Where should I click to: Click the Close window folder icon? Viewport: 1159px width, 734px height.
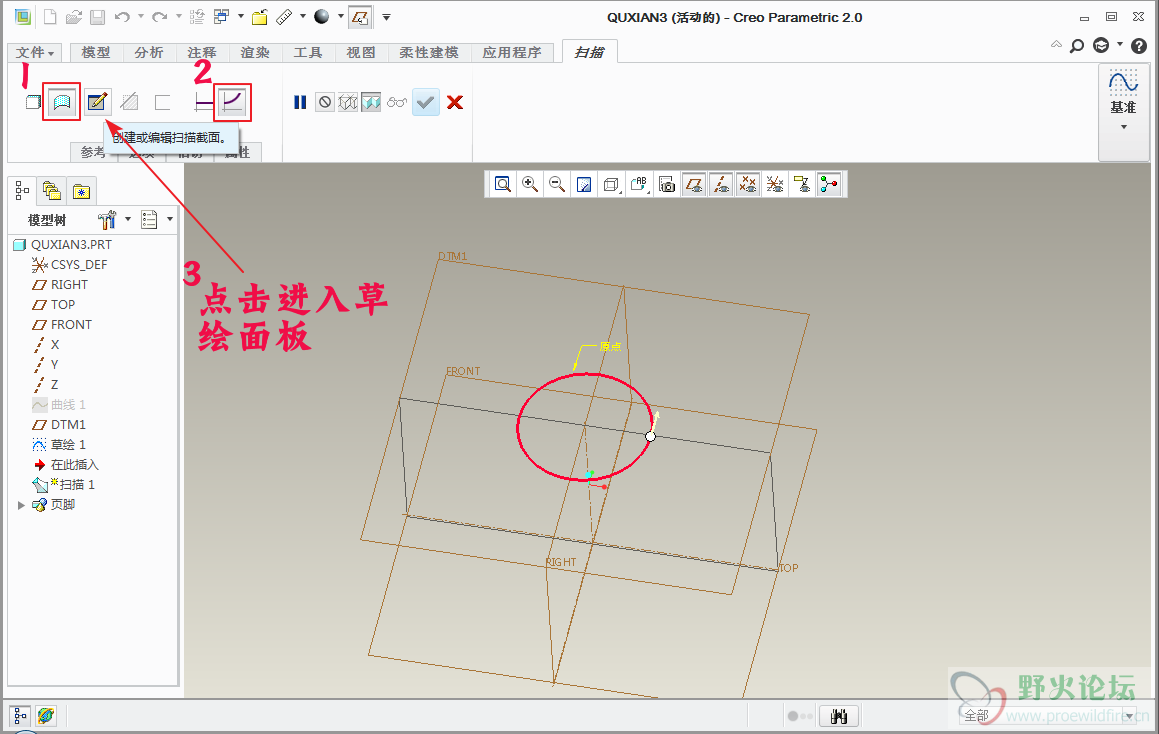coord(259,16)
